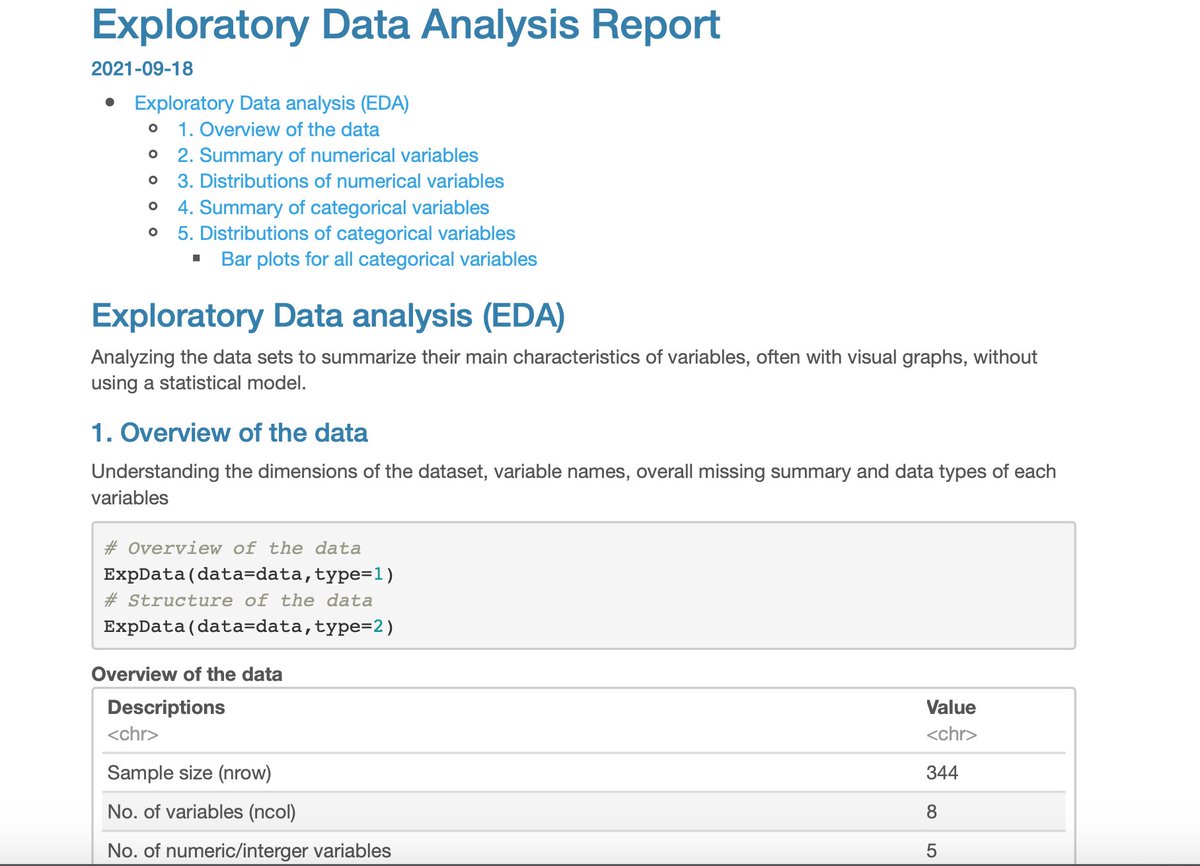Click the 'Overview of the data' table caption
Viewport: 1200px width, 866px height.
[x=187, y=674]
